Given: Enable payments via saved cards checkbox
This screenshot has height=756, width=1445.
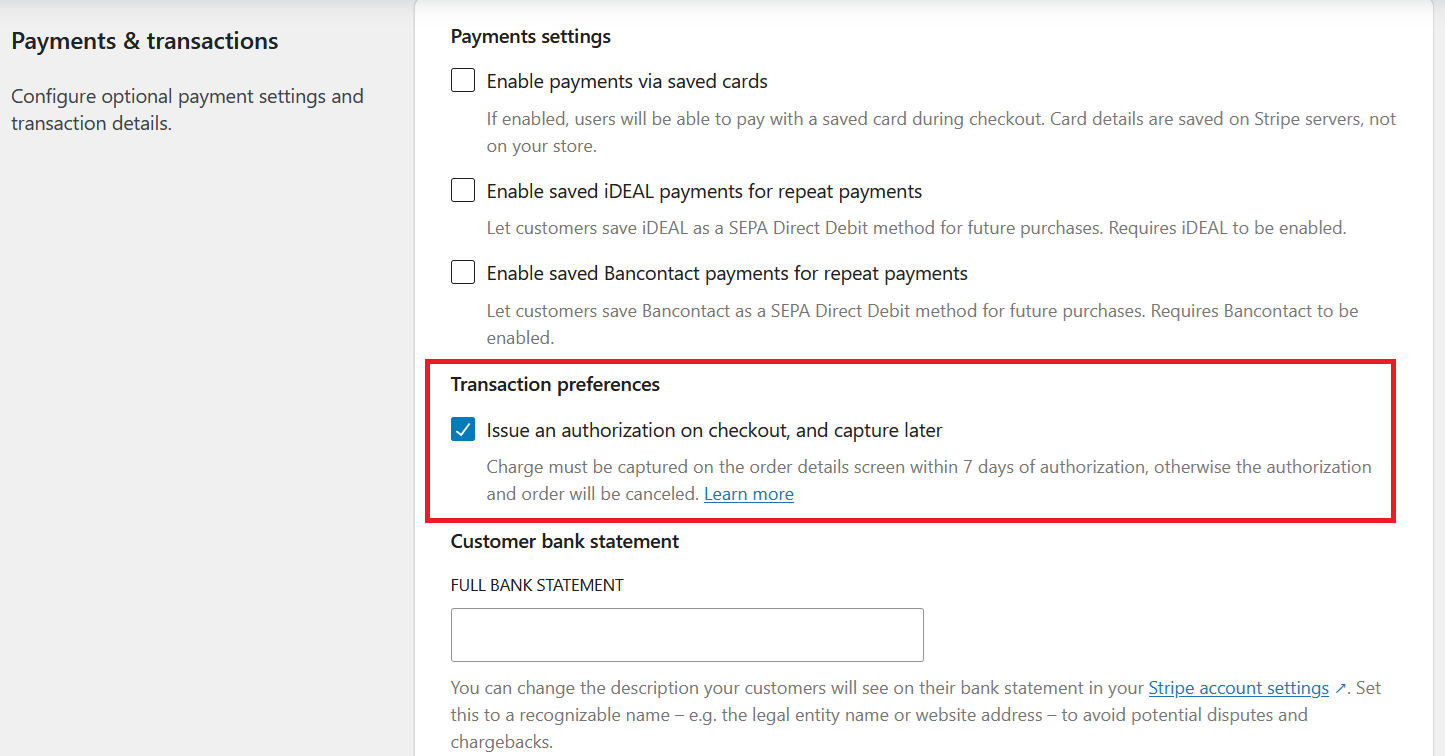Looking at the screenshot, I should tap(463, 81).
